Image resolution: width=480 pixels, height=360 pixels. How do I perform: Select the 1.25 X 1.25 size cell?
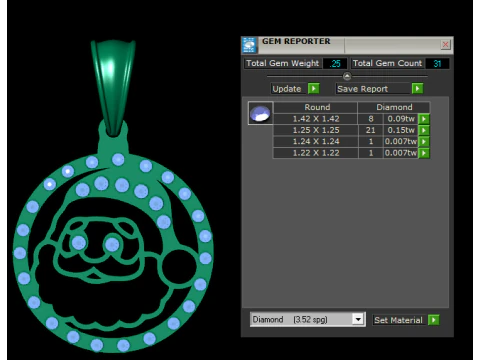pyautogui.click(x=316, y=130)
